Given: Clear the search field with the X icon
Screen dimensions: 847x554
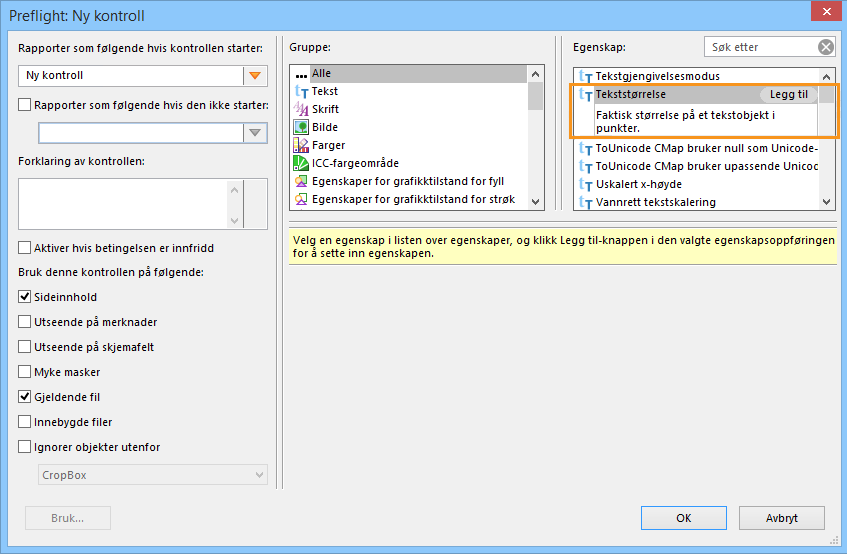Looking at the screenshot, I should [x=825, y=47].
